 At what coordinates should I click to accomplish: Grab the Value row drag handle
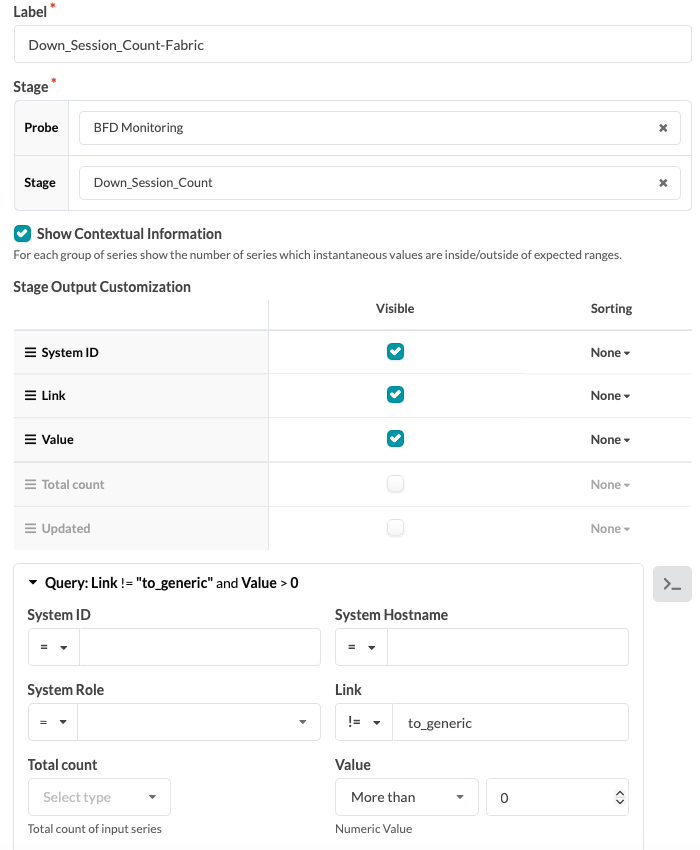pos(30,440)
